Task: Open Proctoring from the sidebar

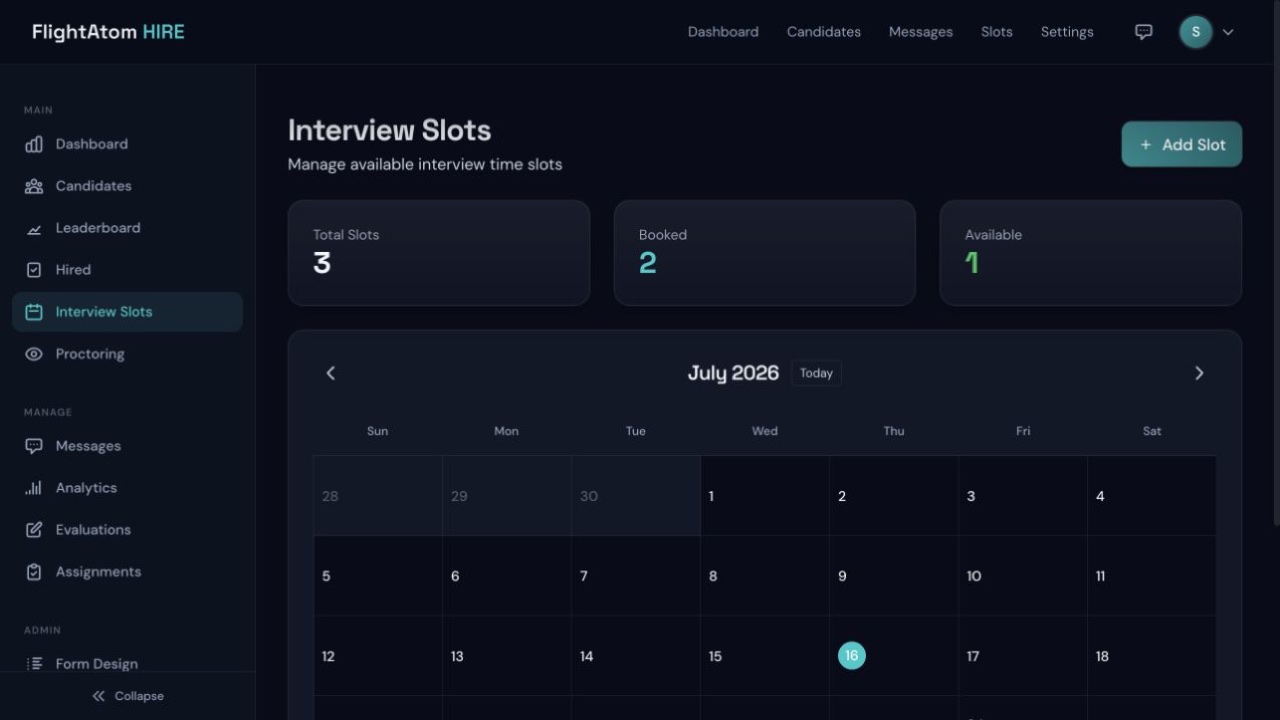Action: click(x=127, y=354)
